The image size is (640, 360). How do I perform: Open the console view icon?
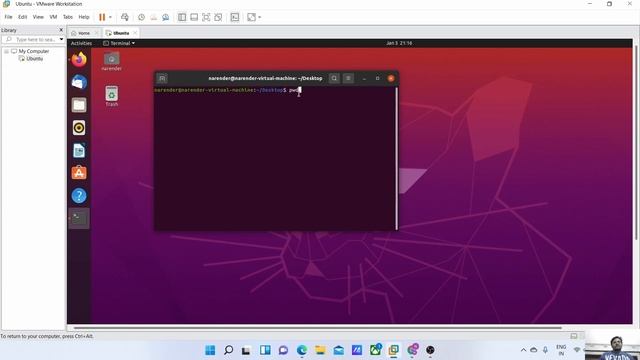235,17
